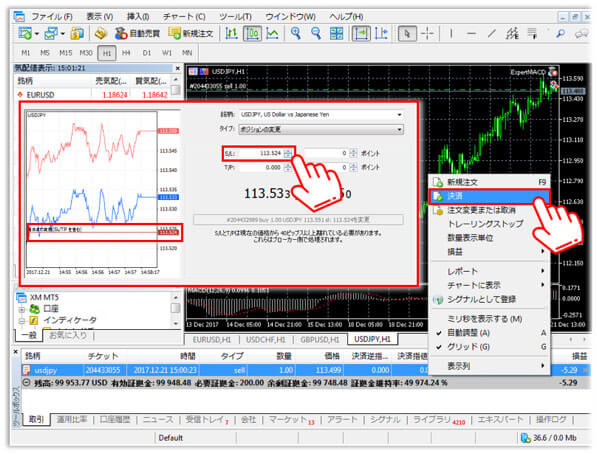Click the new chart icon dropdown arrow

[x=37, y=34]
